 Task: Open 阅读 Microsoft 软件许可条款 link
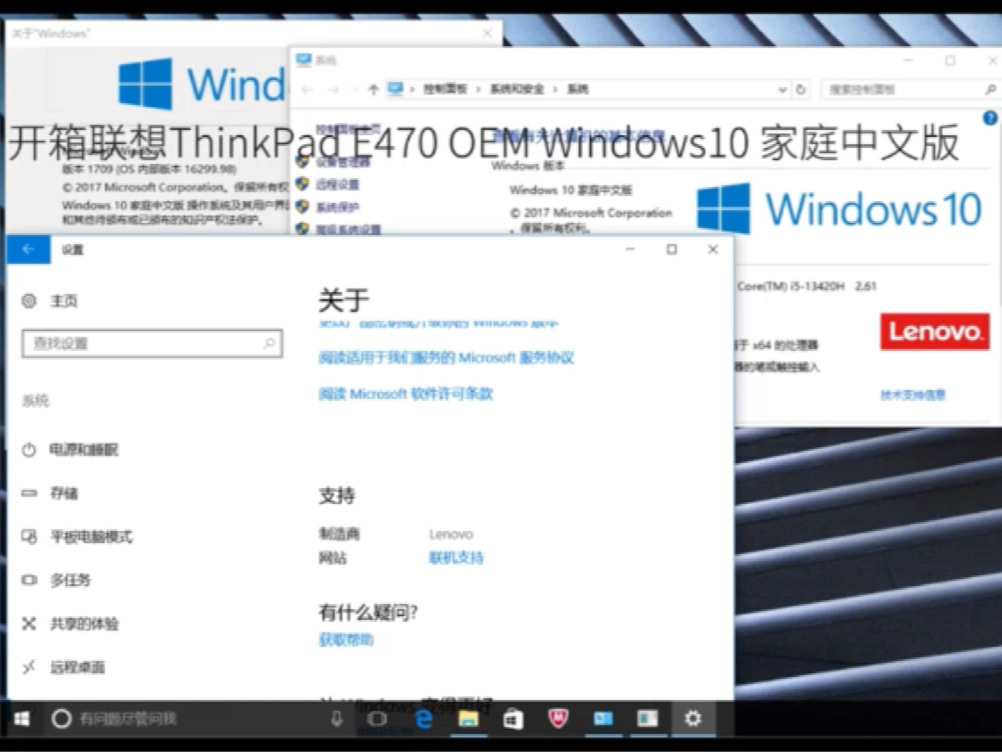pos(406,394)
